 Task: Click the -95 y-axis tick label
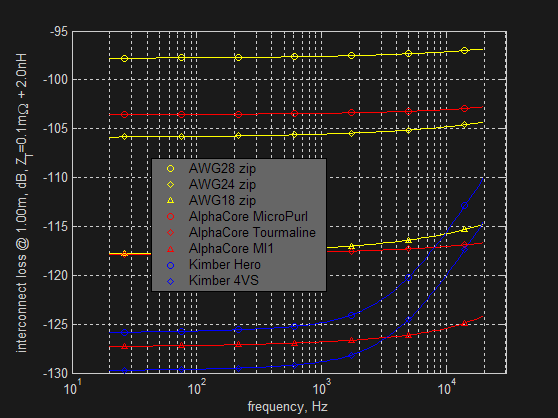tap(58, 32)
